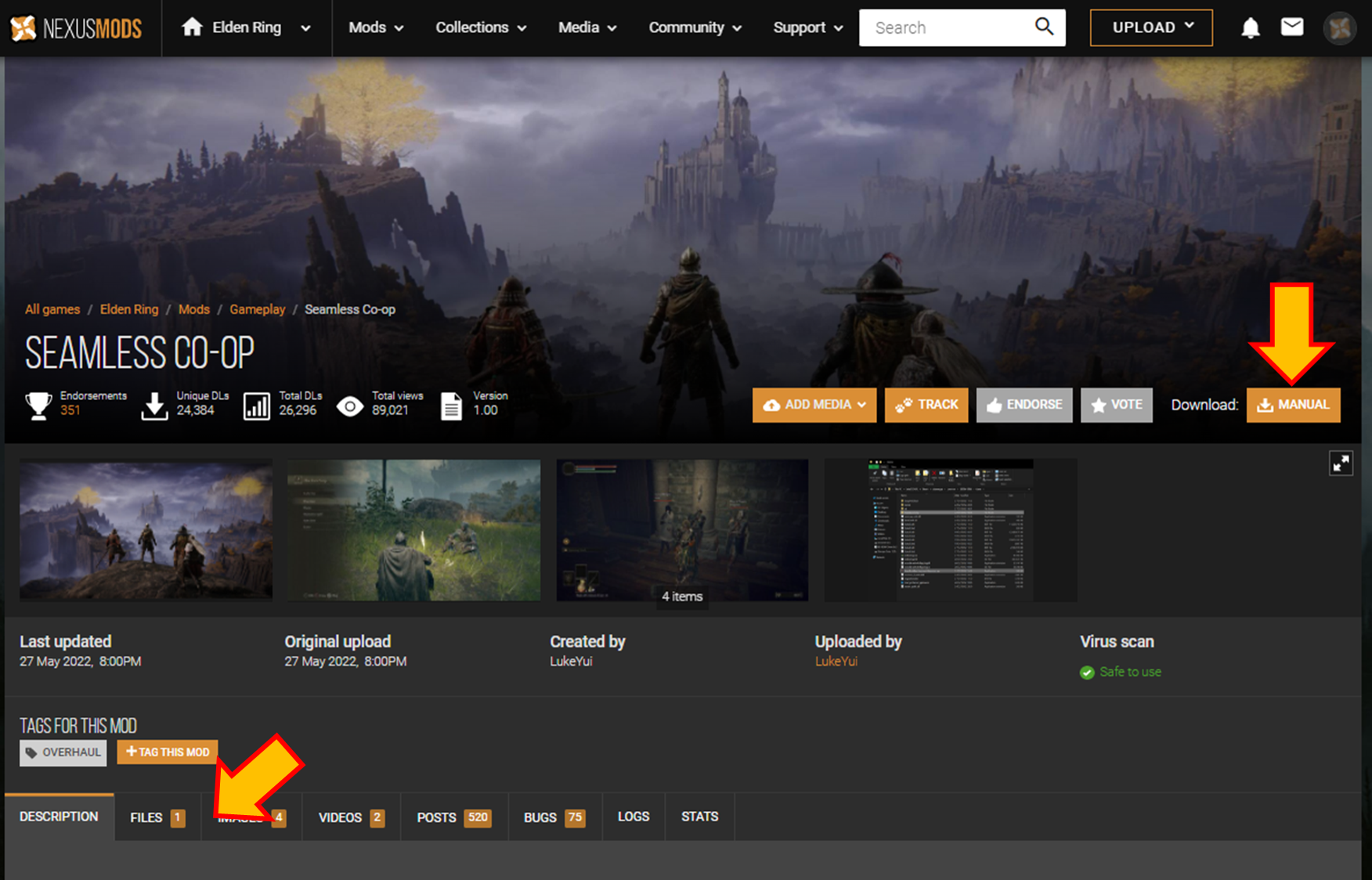
Task: Track this mod
Action: 926,405
